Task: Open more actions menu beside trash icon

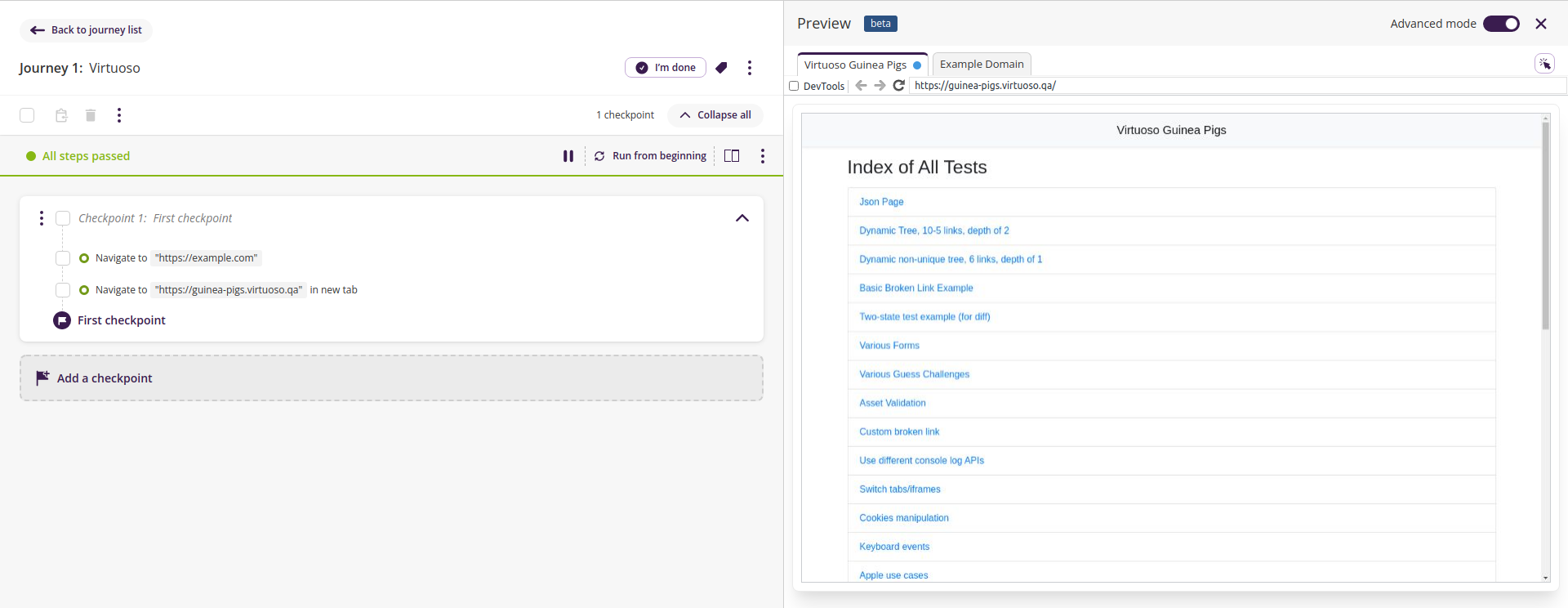Action: 119,115
